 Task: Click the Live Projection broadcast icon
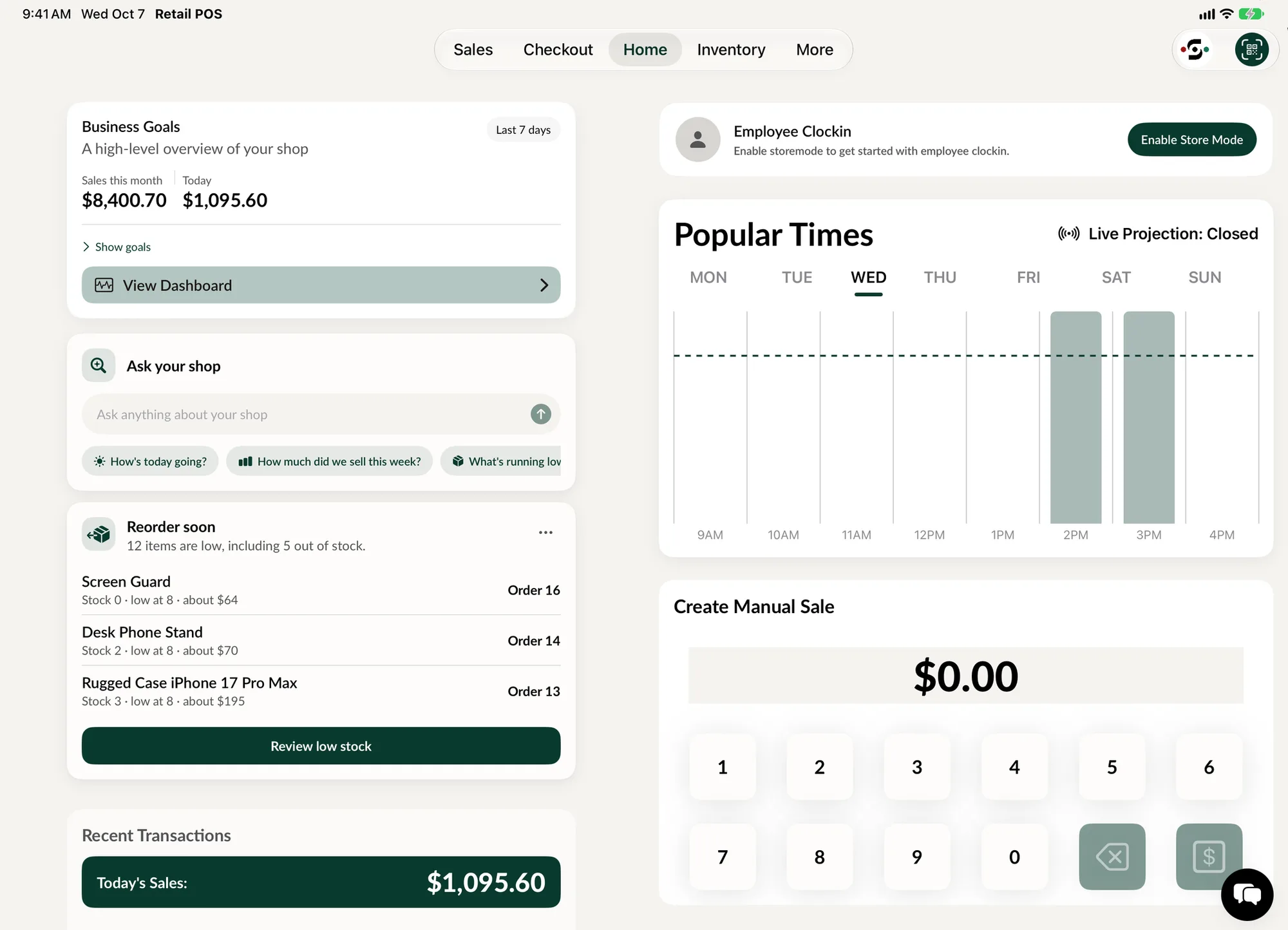coord(1069,234)
